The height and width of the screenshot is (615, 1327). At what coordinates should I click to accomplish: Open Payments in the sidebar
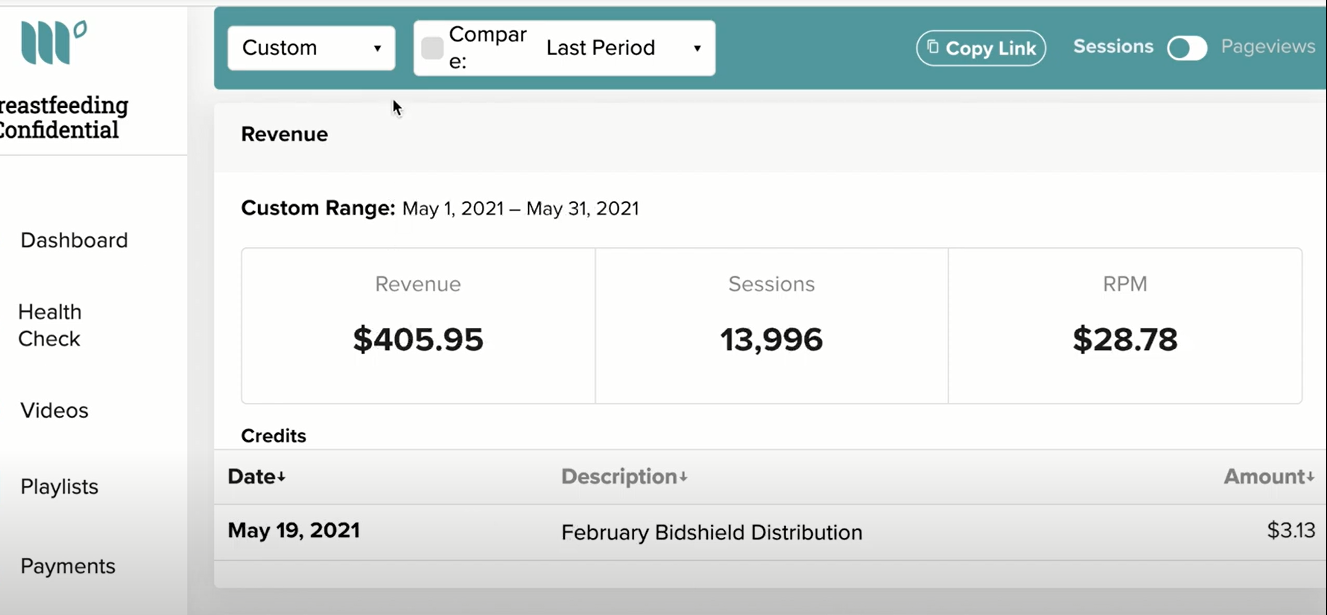click(x=68, y=566)
